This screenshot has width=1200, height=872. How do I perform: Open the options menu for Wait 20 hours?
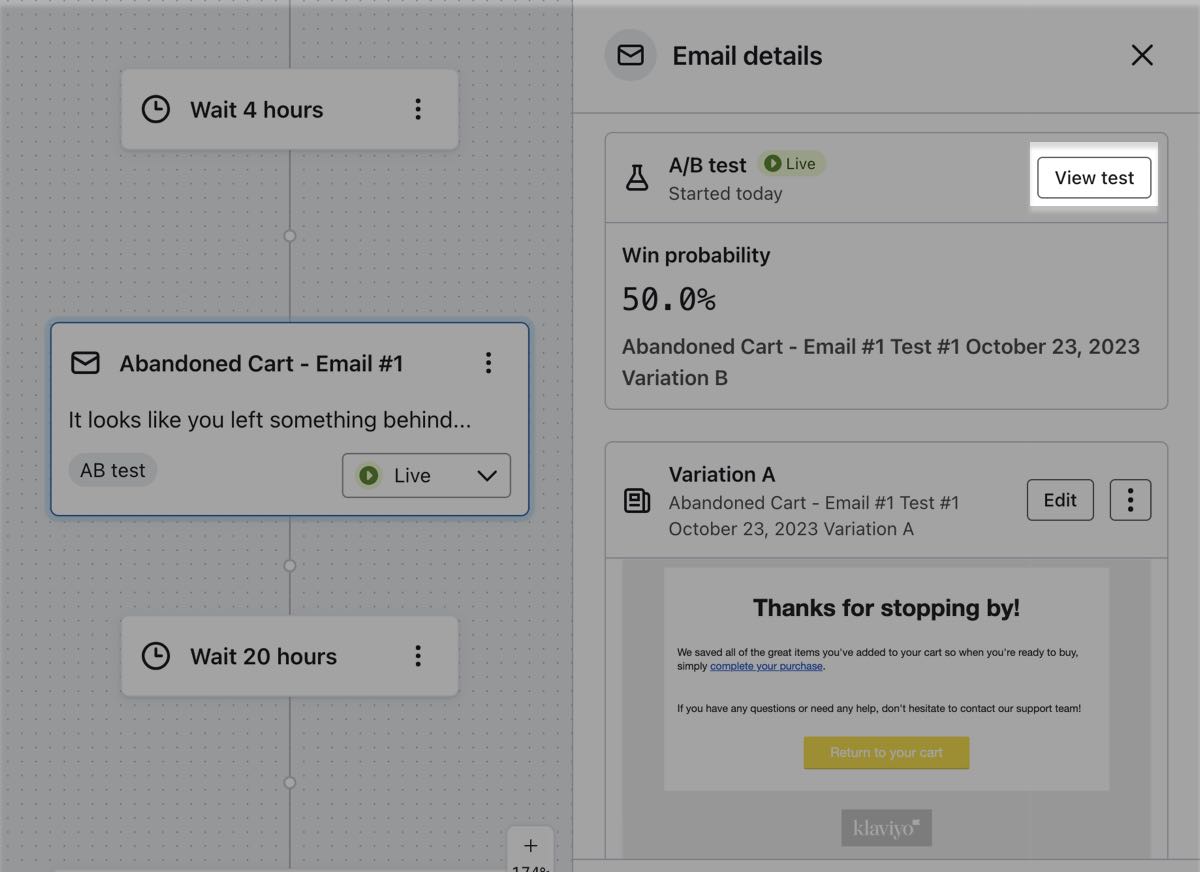pyautogui.click(x=418, y=656)
